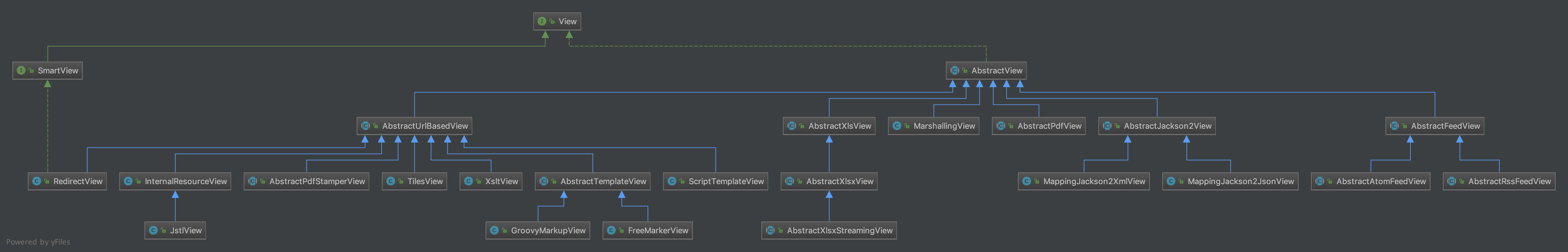
Task: Click the FreeMarkerView class icon
Action: click(x=611, y=231)
